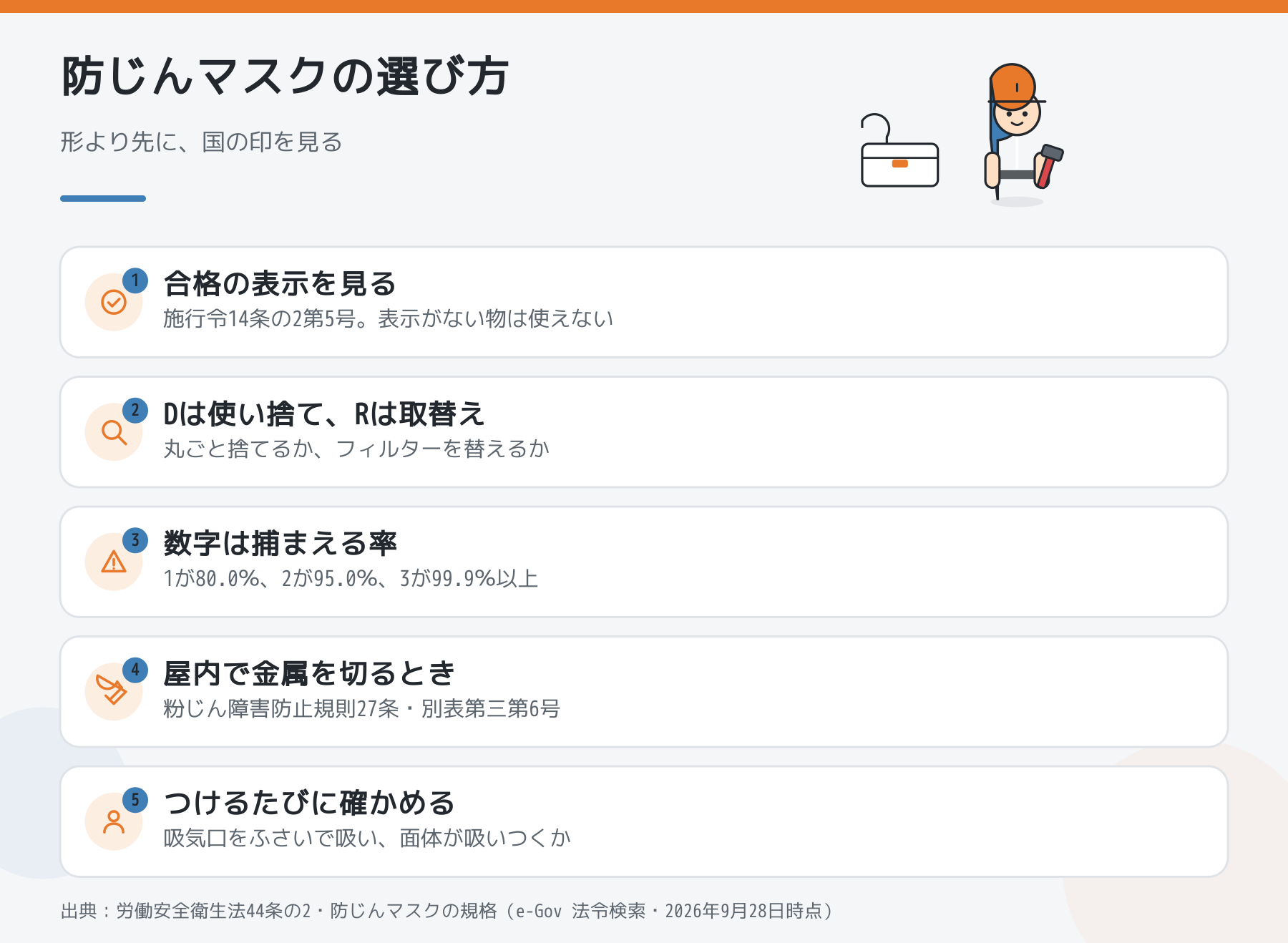This screenshot has width=1288, height=943.
Task: Click the text 施行令14条の2第5号。表示がない物は使えない
Action: [x=389, y=318]
